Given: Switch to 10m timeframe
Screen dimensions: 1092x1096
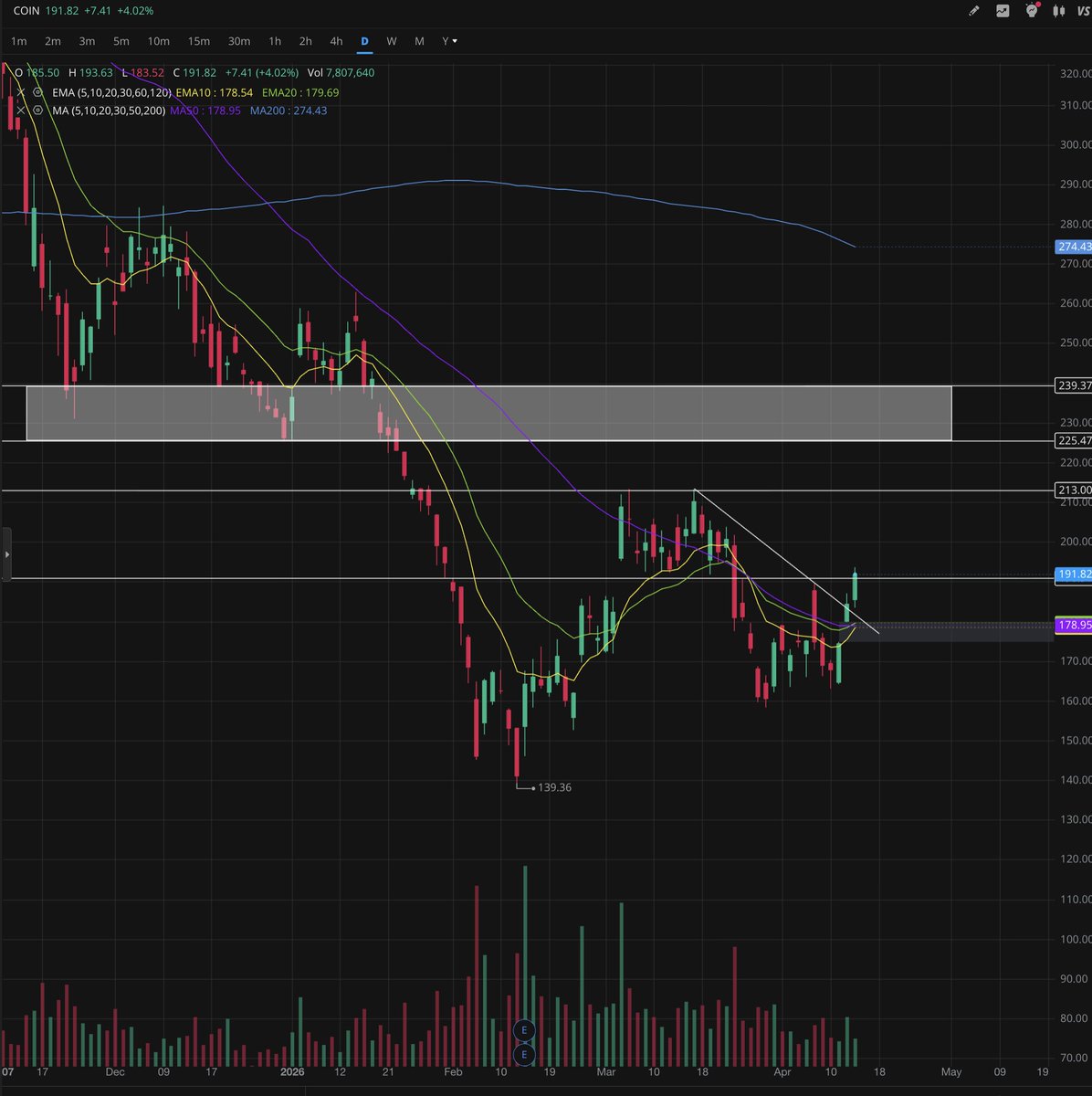Looking at the screenshot, I should (158, 41).
